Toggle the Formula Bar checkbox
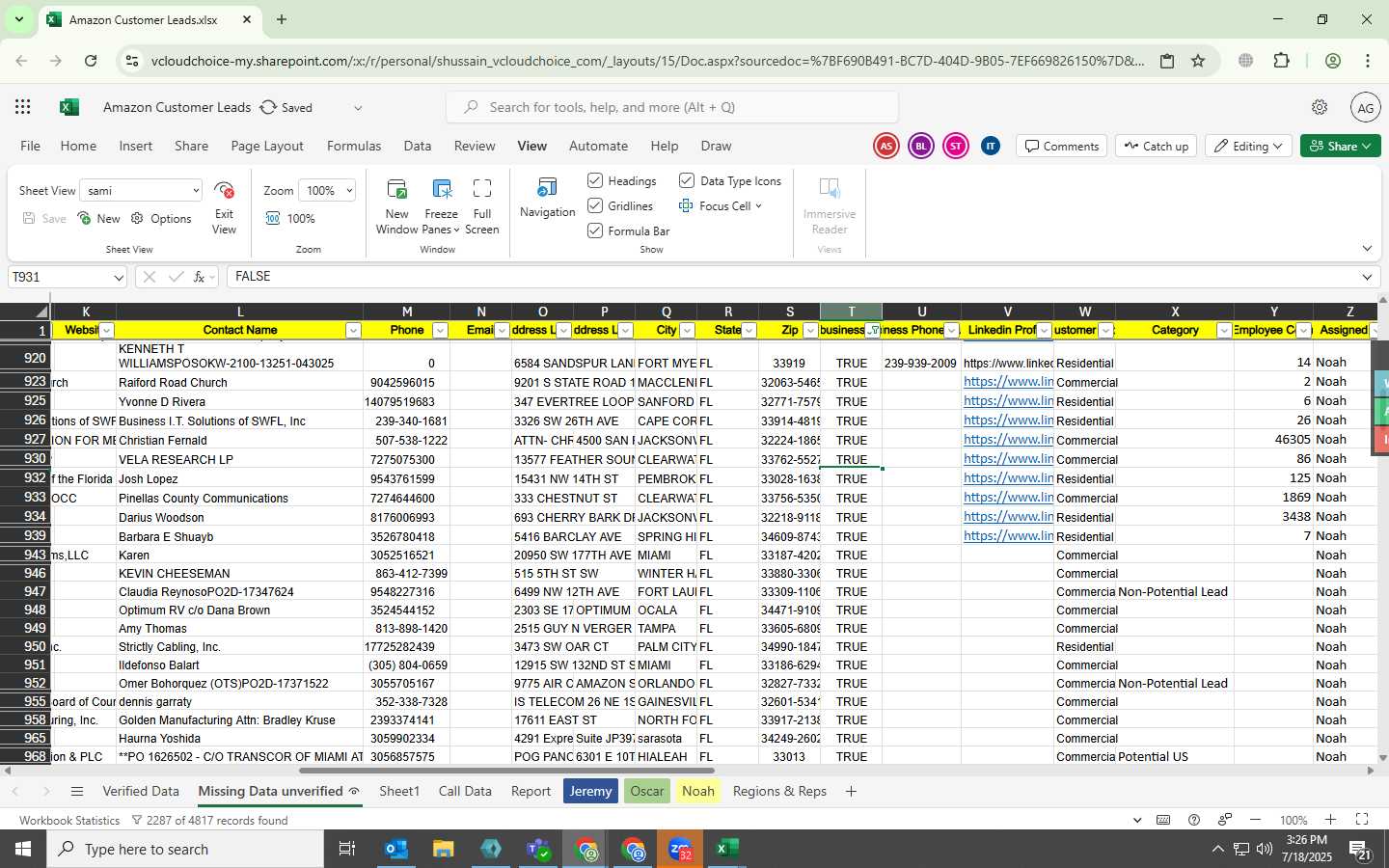The height and width of the screenshot is (868, 1389). click(595, 231)
